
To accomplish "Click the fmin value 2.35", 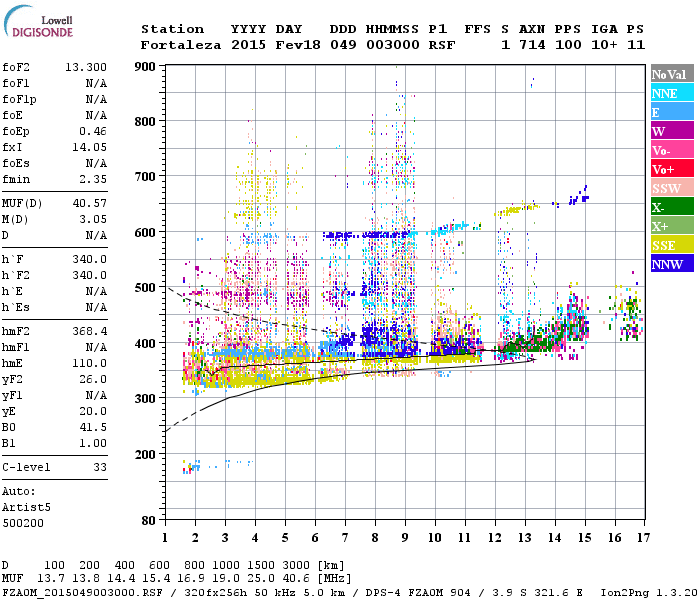I will (x=93, y=179).
